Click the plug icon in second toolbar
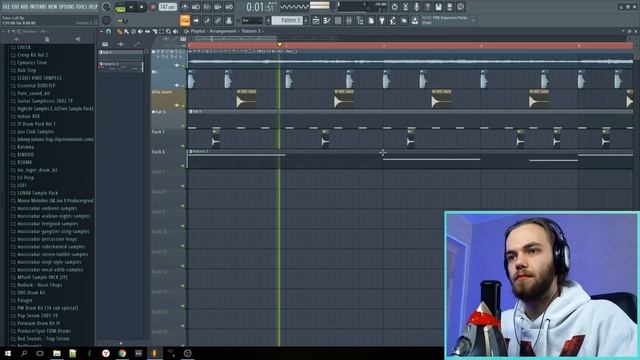 click(x=382, y=20)
